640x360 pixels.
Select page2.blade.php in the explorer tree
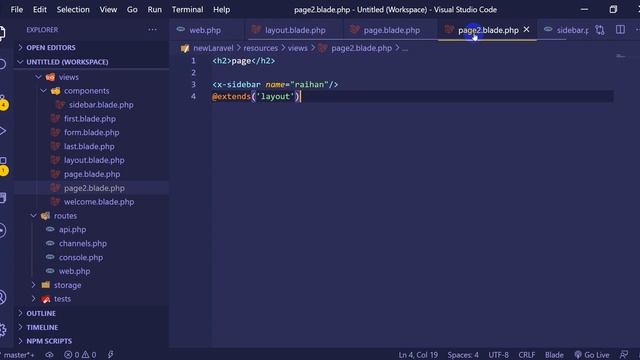91,188
